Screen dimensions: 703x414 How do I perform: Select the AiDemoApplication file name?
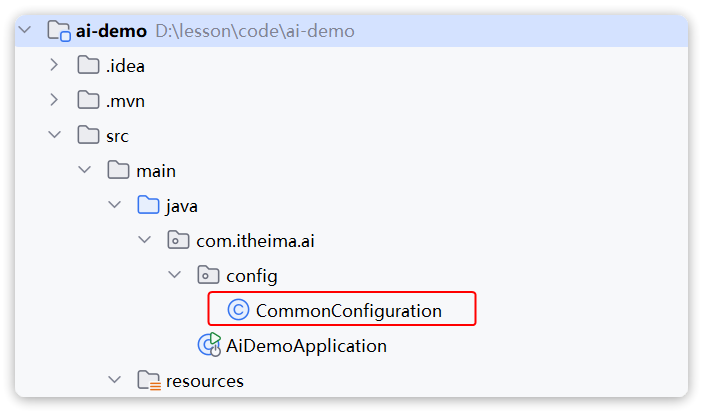coord(306,346)
